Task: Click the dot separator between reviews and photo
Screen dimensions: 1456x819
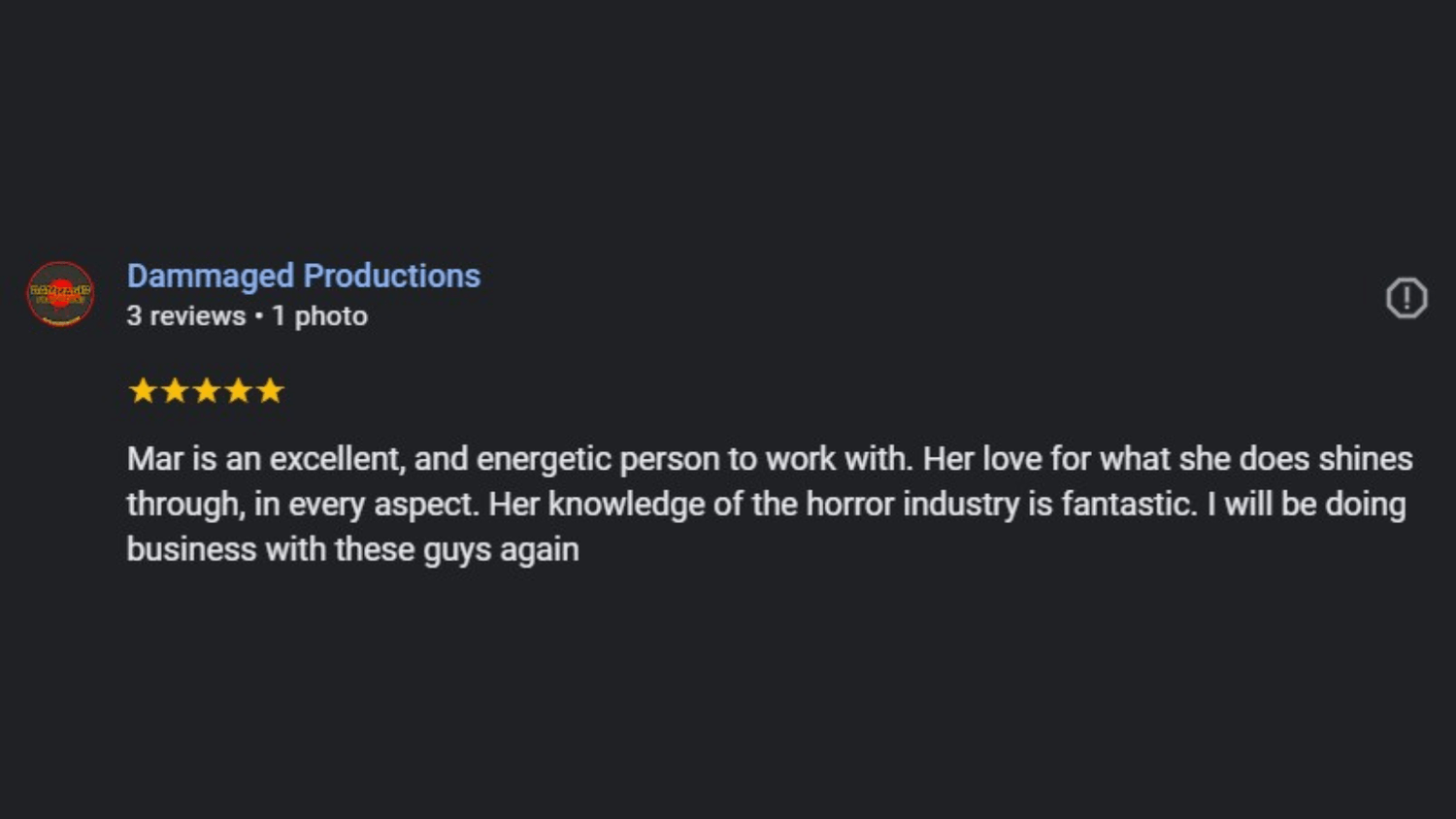Action: click(x=259, y=316)
